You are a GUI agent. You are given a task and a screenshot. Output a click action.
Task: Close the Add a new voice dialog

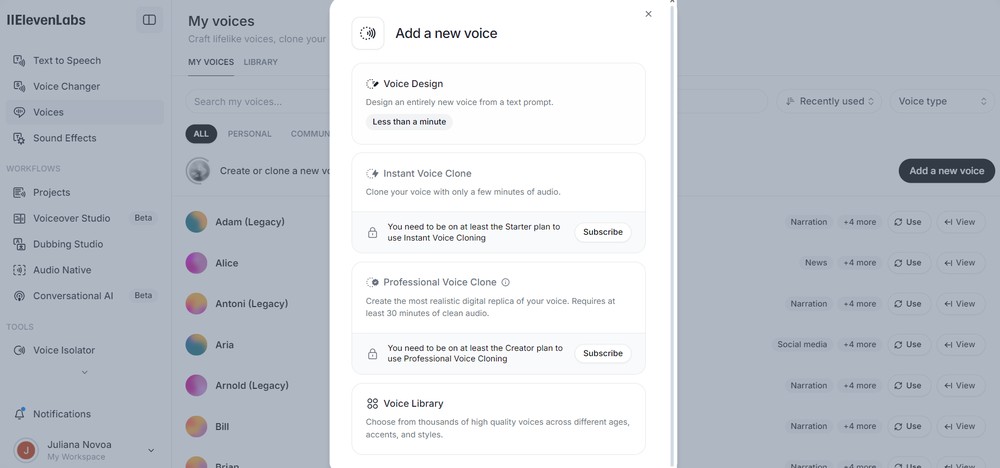coord(648,14)
